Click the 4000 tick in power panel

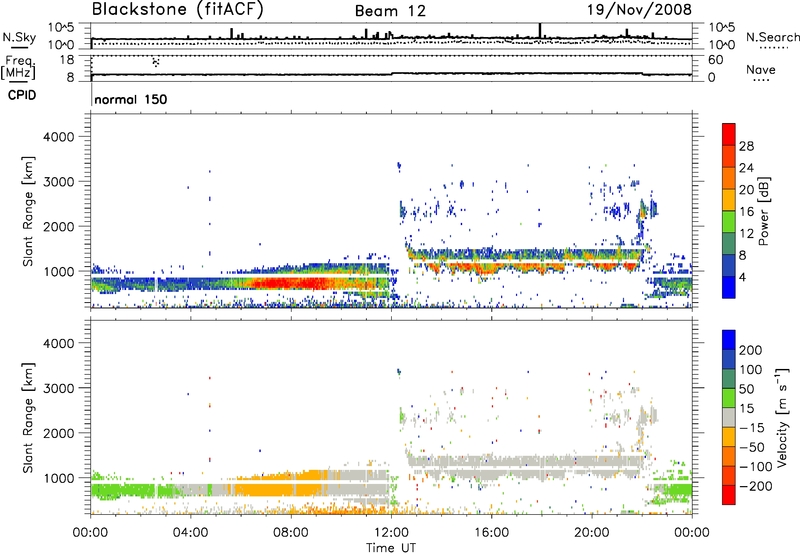tap(58, 137)
